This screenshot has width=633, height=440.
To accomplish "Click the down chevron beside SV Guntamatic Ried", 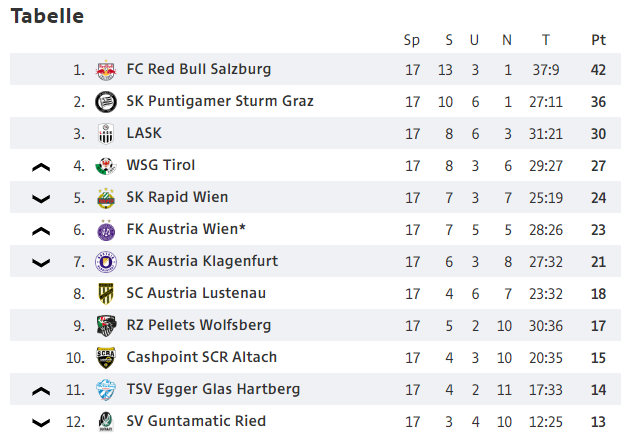I will [x=41, y=423].
